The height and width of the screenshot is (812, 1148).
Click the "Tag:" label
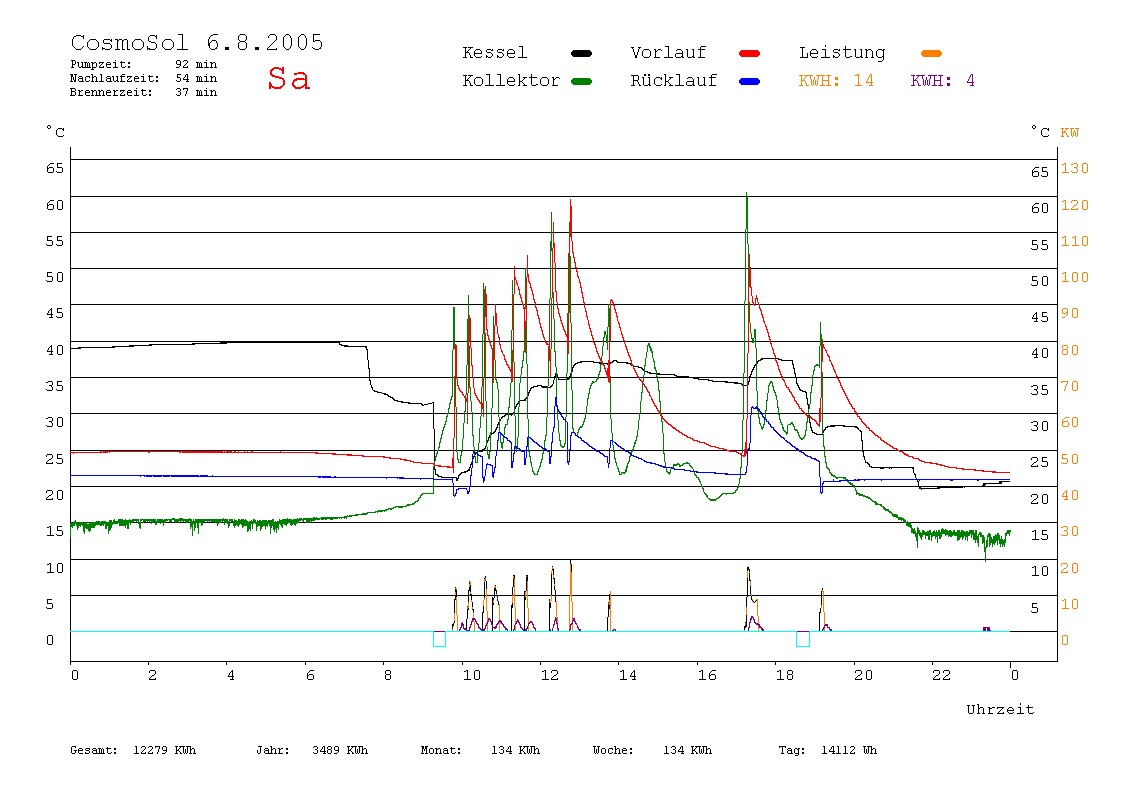[791, 750]
